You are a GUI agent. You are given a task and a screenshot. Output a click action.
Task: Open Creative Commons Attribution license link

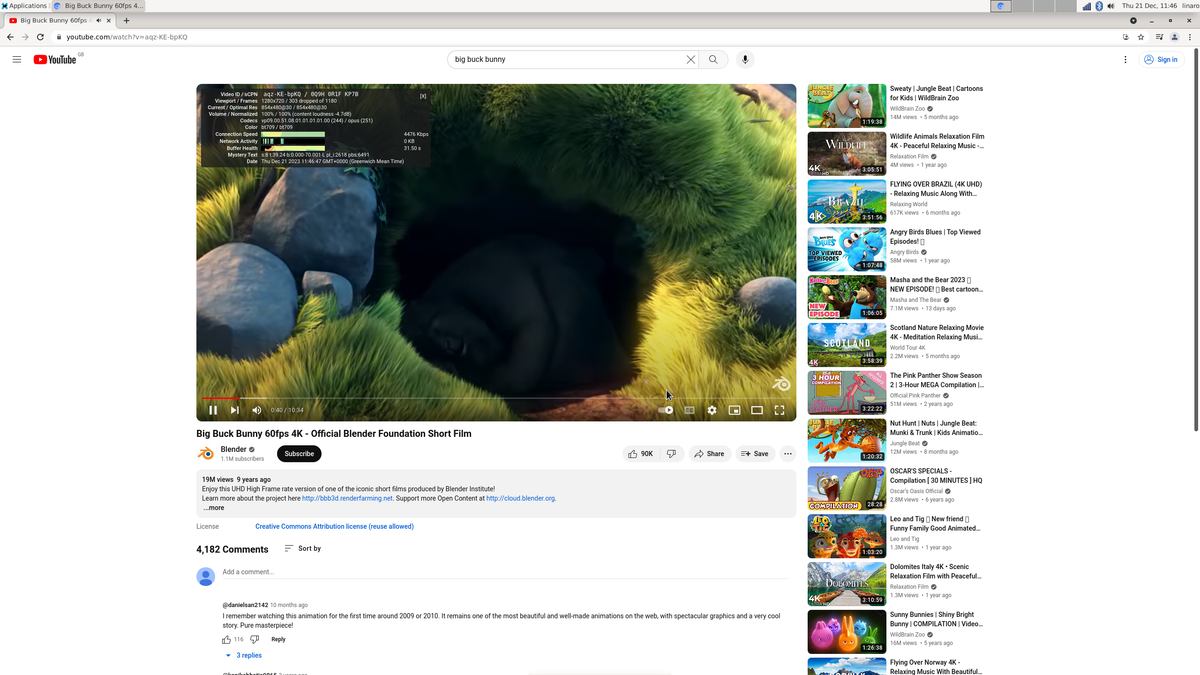334,526
